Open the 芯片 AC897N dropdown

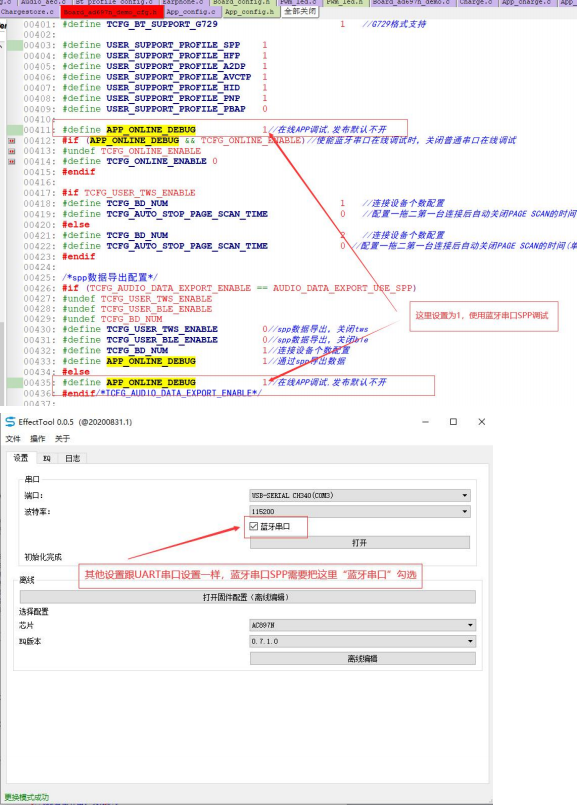(x=362, y=625)
